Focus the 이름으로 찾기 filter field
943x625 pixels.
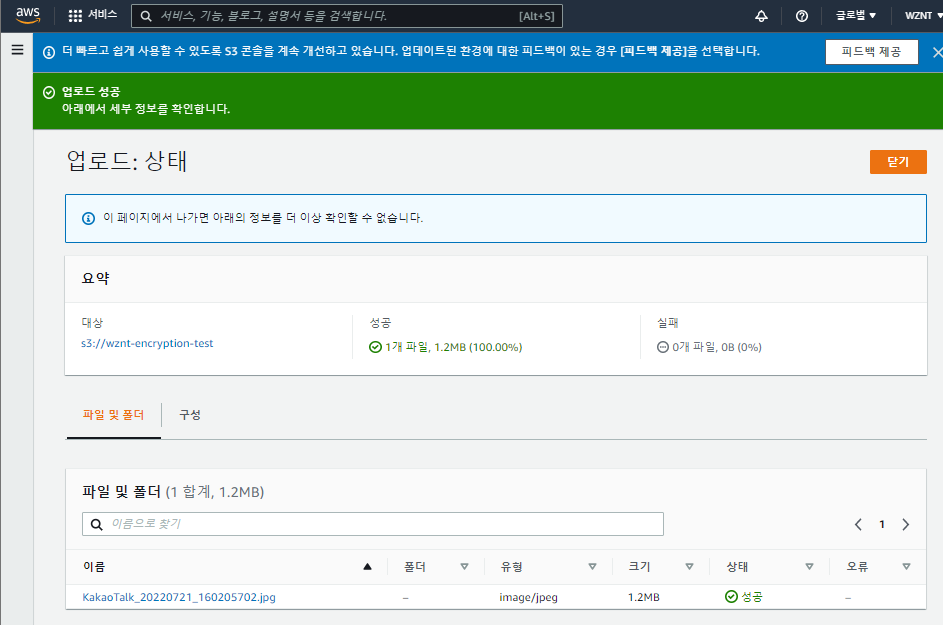(373, 524)
